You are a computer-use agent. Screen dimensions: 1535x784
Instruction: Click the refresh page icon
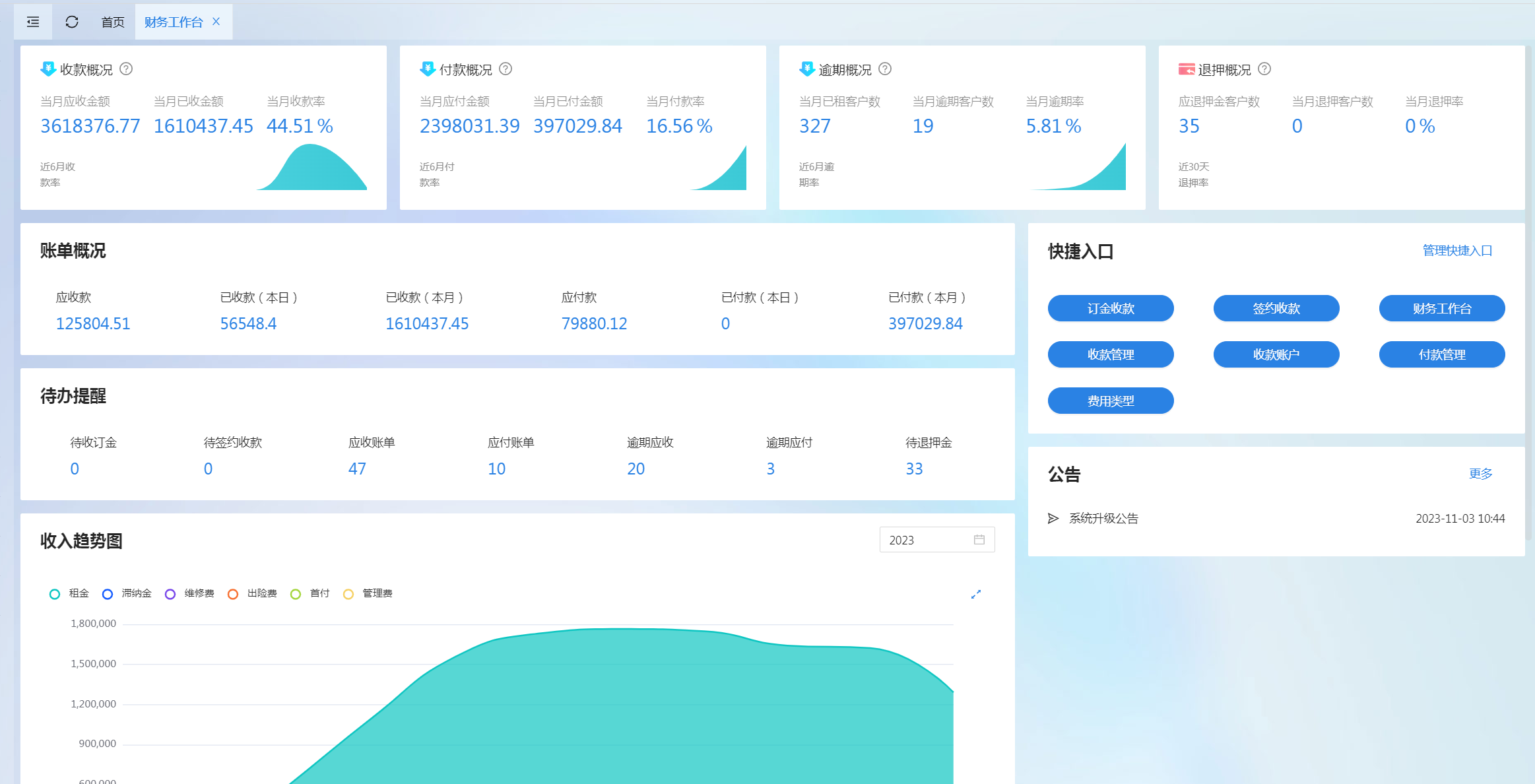72,22
